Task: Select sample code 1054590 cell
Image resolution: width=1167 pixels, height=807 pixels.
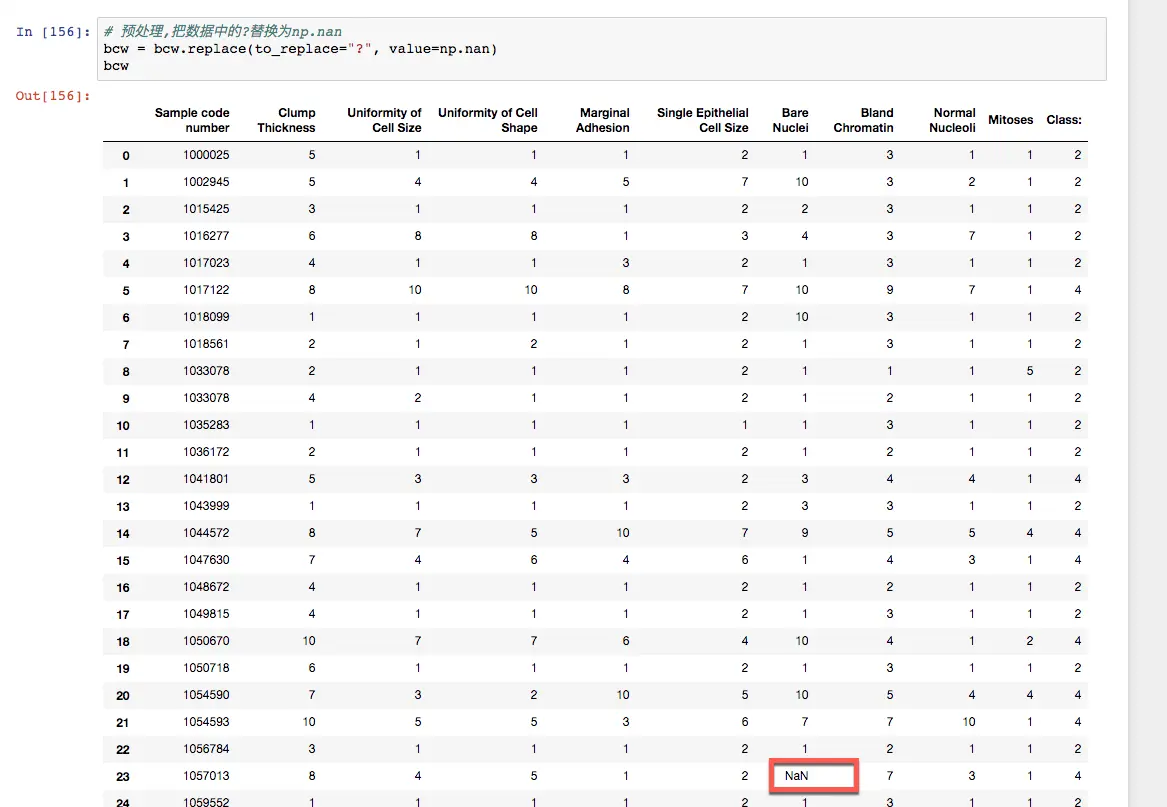Action: tap(206, 695)
